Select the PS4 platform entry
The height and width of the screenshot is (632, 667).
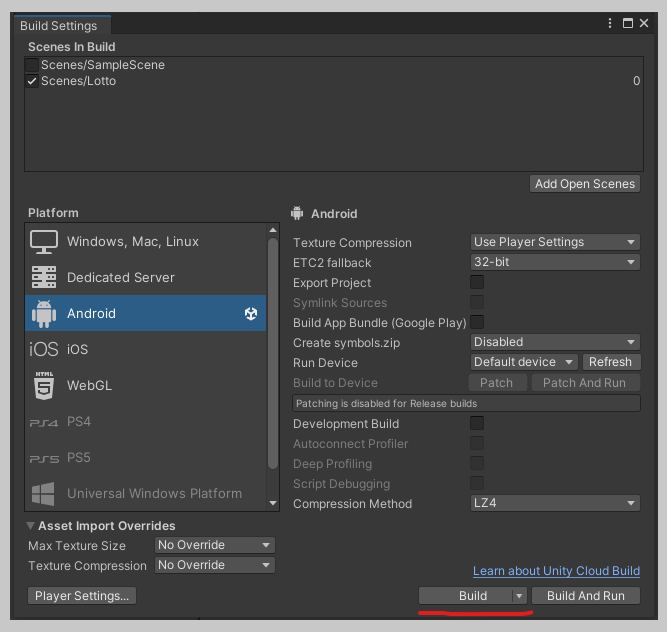click(145, 421)
